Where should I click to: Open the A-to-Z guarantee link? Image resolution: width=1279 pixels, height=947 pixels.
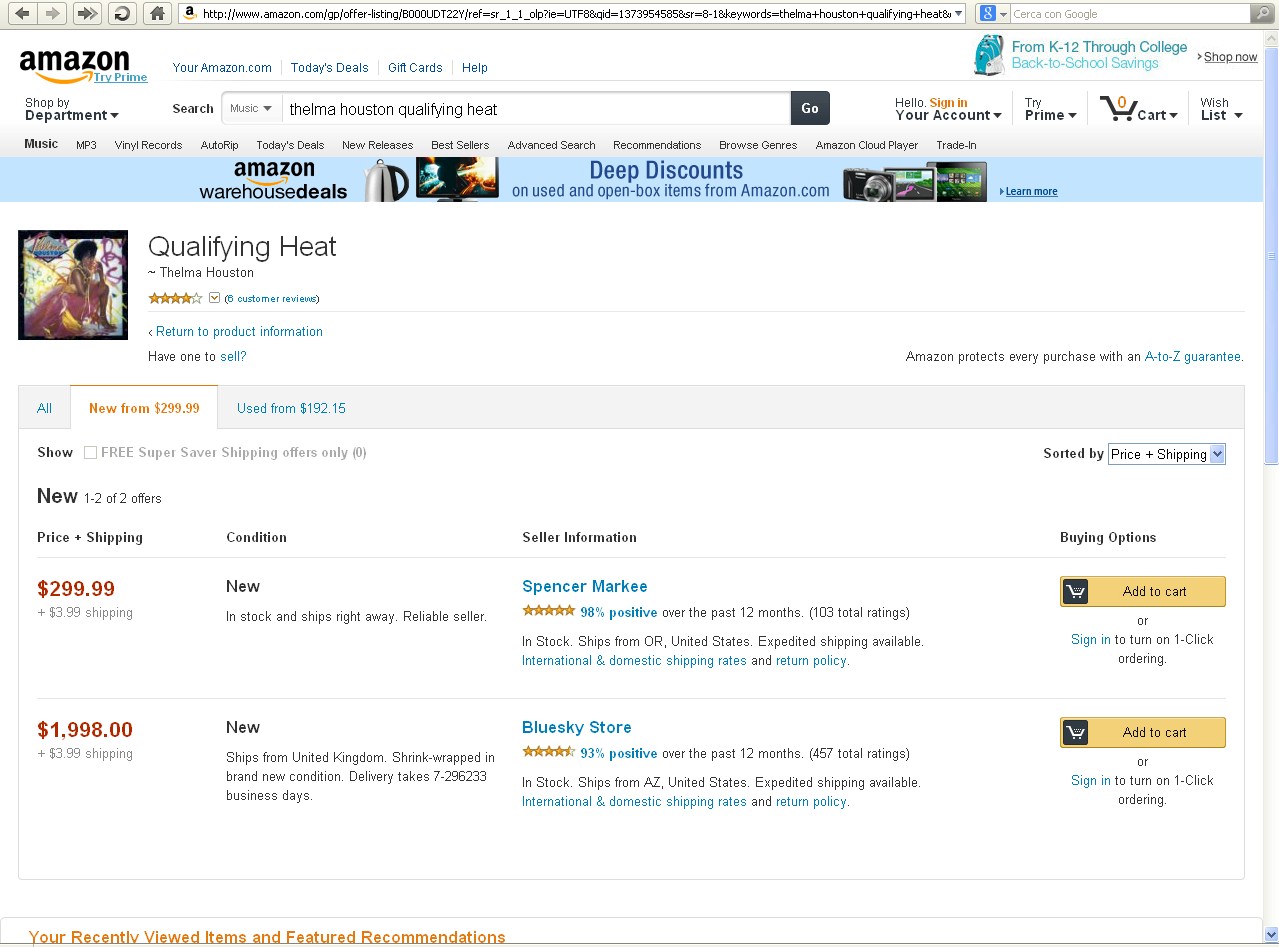[1192, 356]
